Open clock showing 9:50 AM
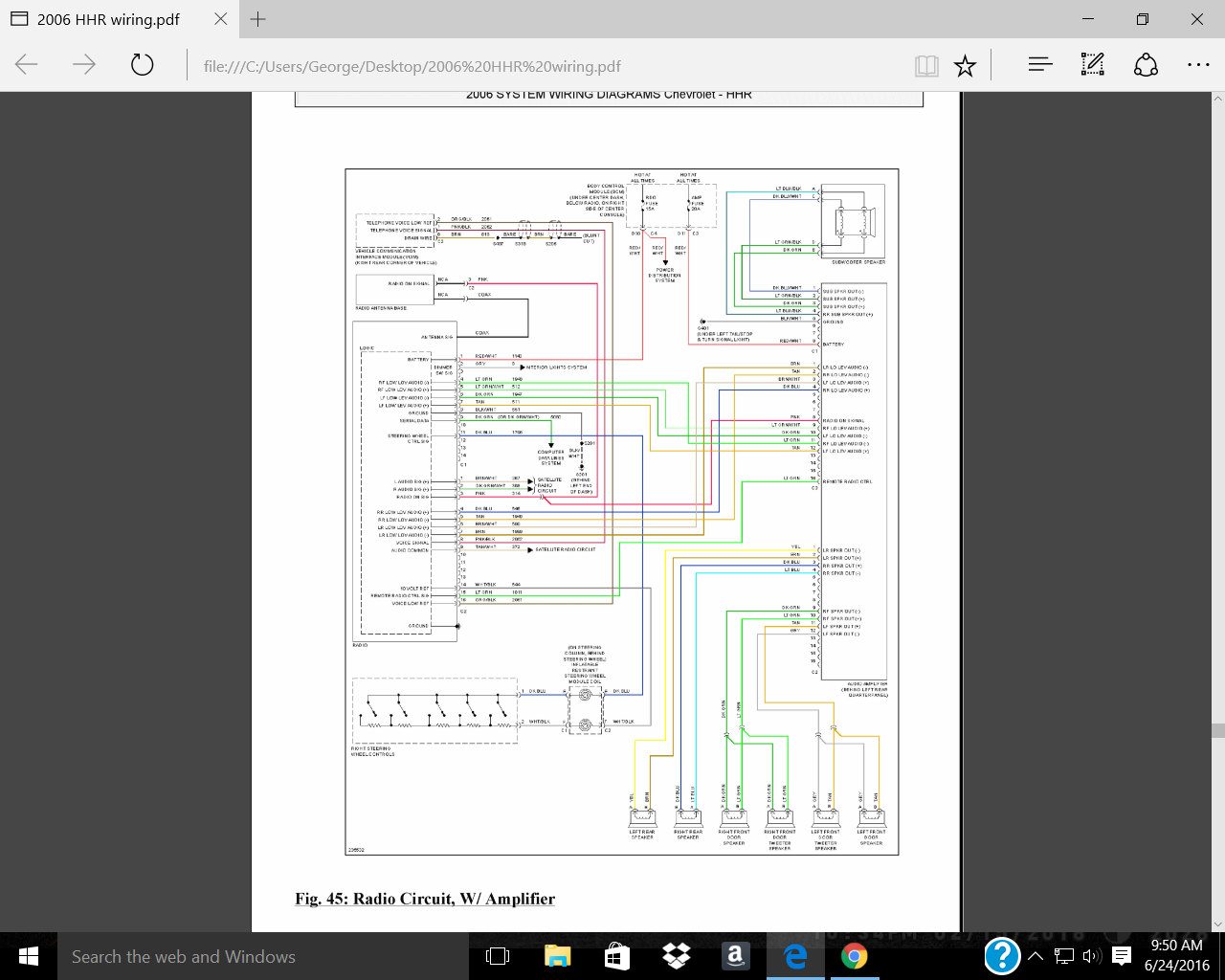This screenshot has height=980, width=1225. coord(1176,955)
